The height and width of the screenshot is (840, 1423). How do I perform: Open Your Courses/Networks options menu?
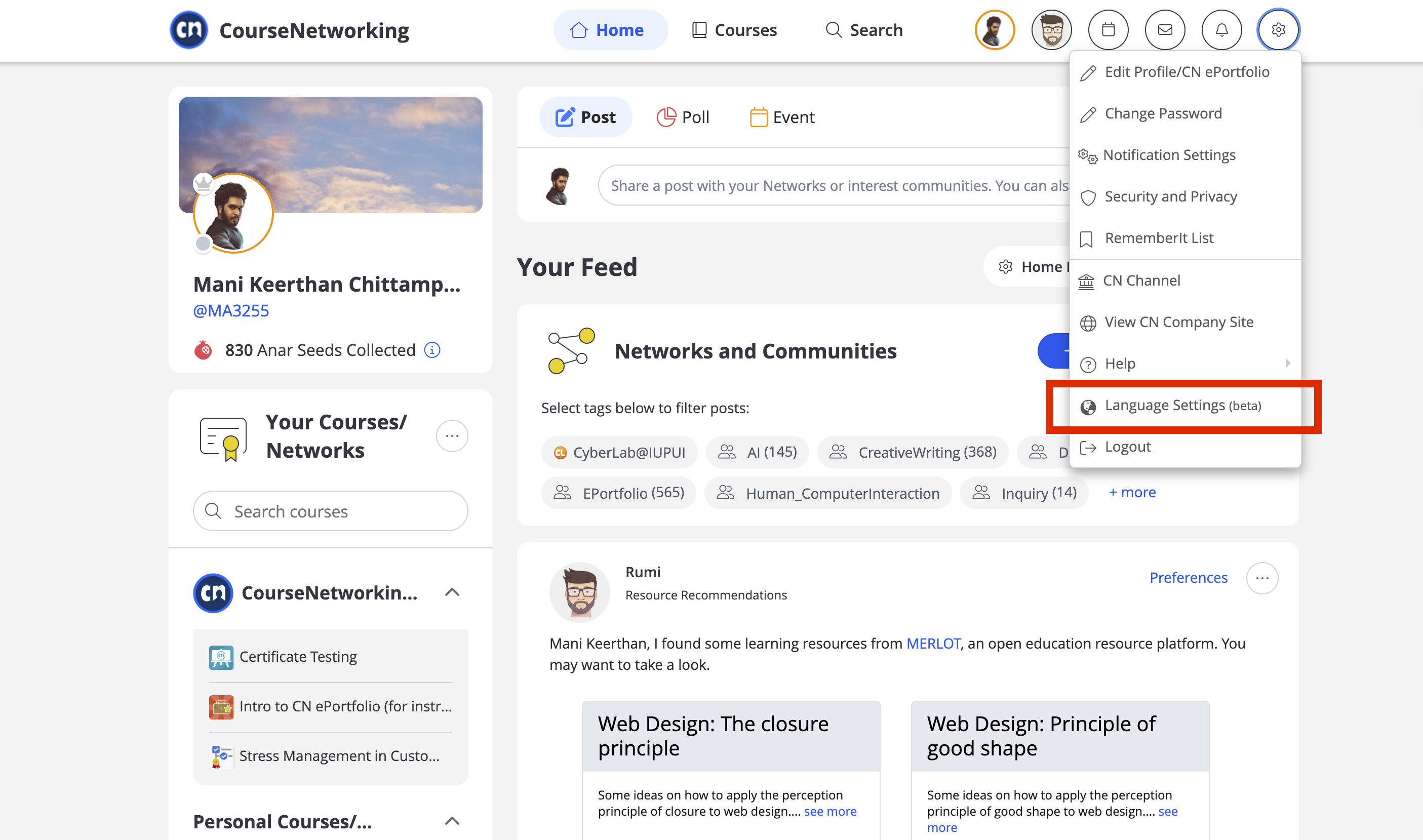(x=452, y=436)
